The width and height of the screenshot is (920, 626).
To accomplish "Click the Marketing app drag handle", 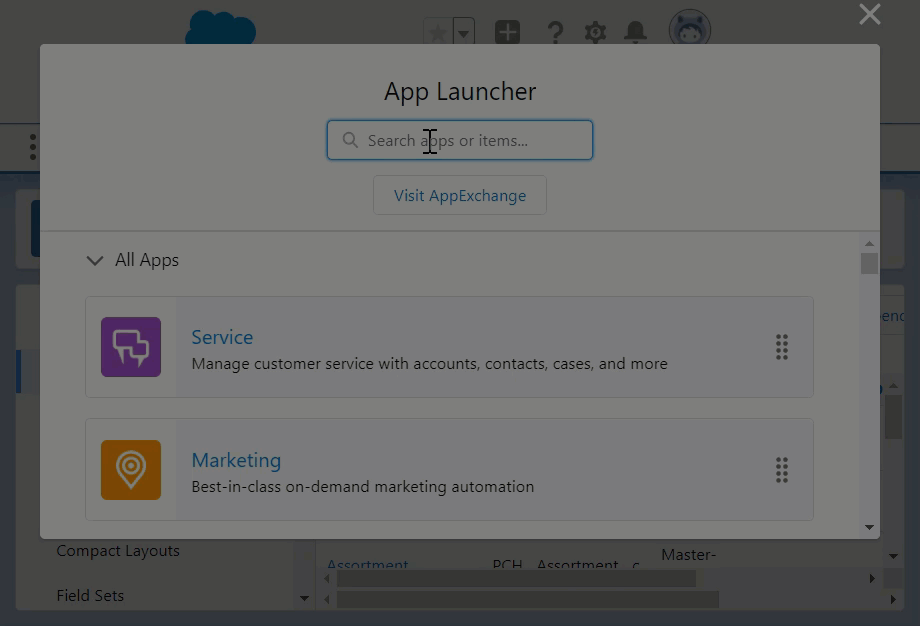I will click(x=782, y=470).
